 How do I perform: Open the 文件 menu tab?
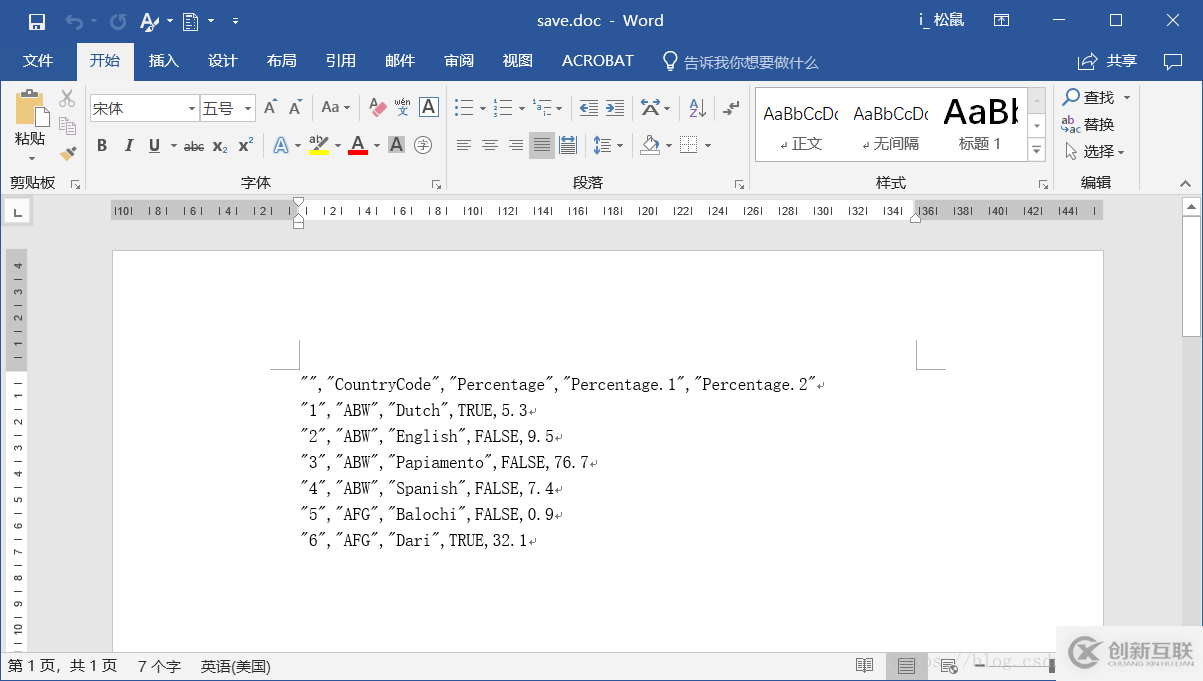pyautogui.click(x=38, y=61)
